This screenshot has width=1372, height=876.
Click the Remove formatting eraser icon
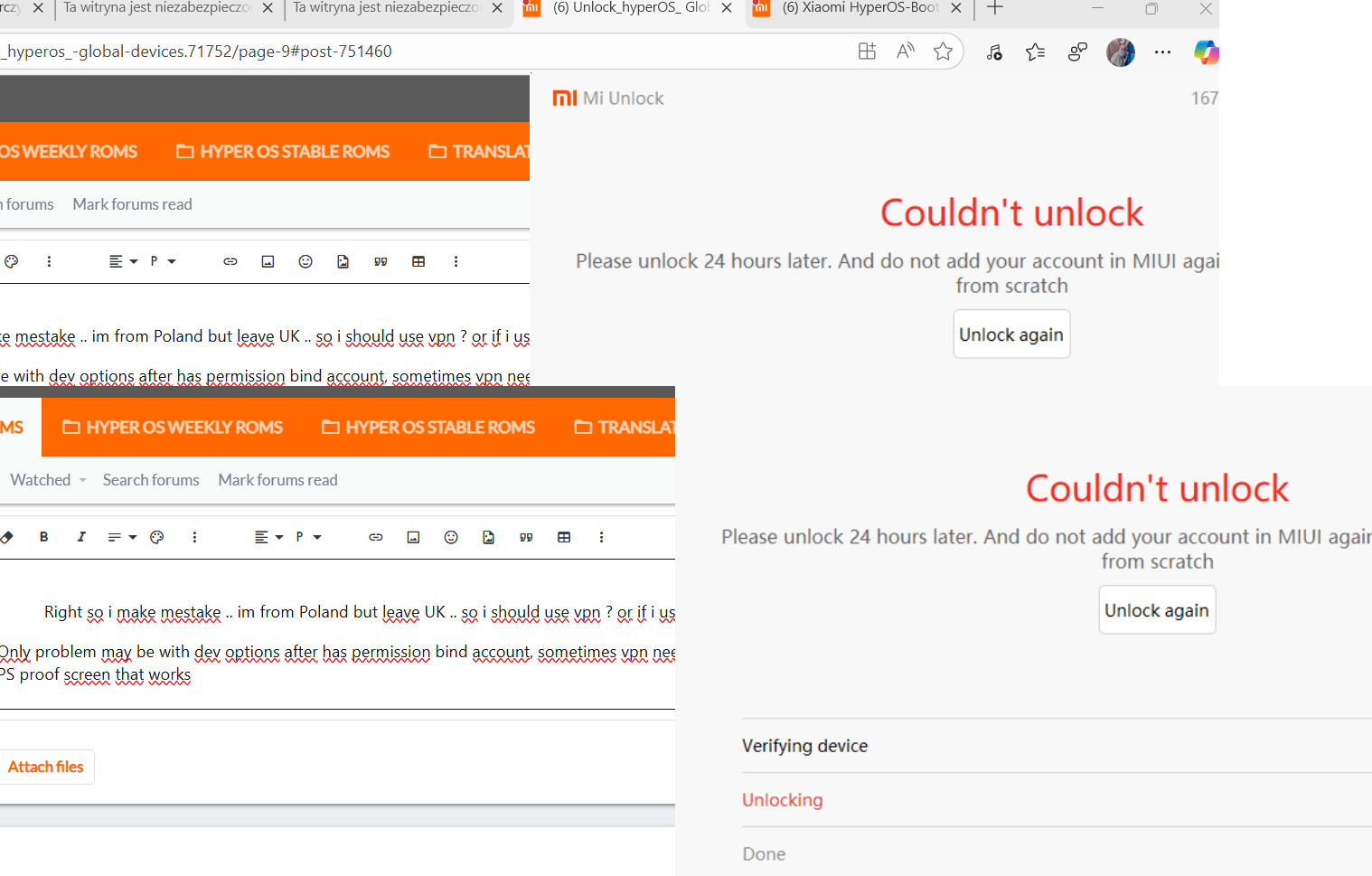(x=7, y=537)
